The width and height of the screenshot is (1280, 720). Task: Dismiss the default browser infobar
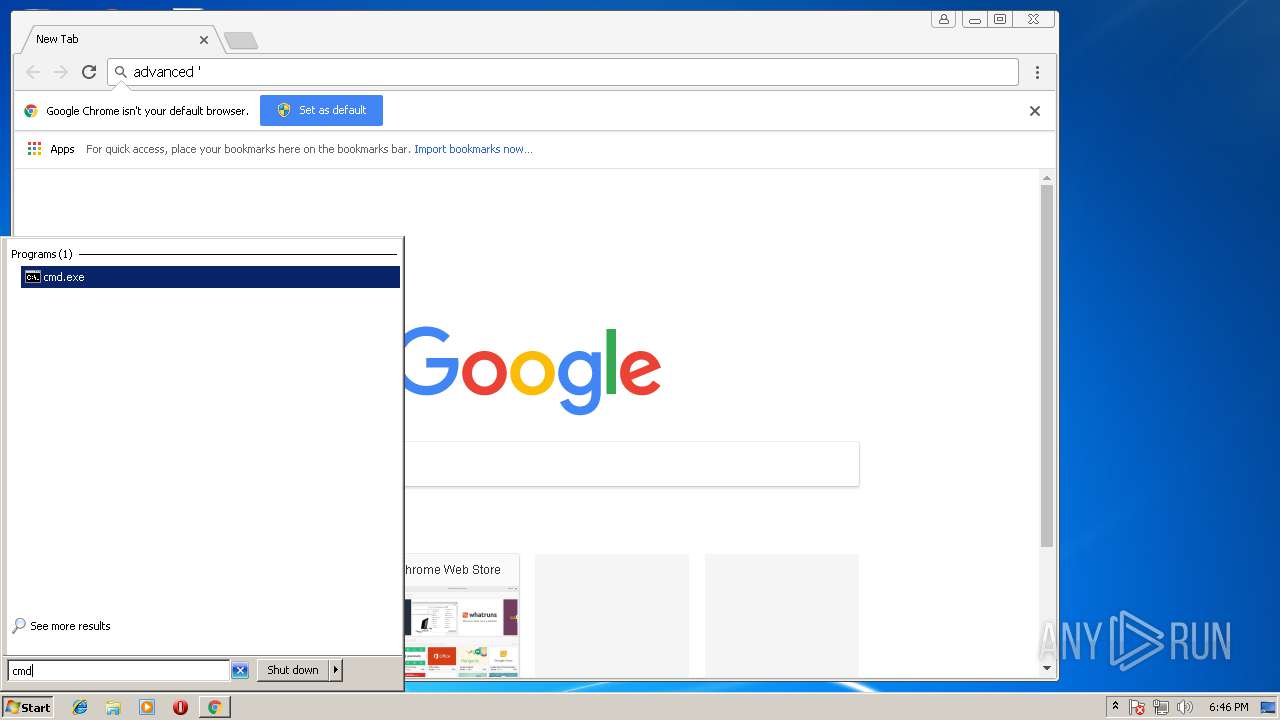tap(1035, 111)
